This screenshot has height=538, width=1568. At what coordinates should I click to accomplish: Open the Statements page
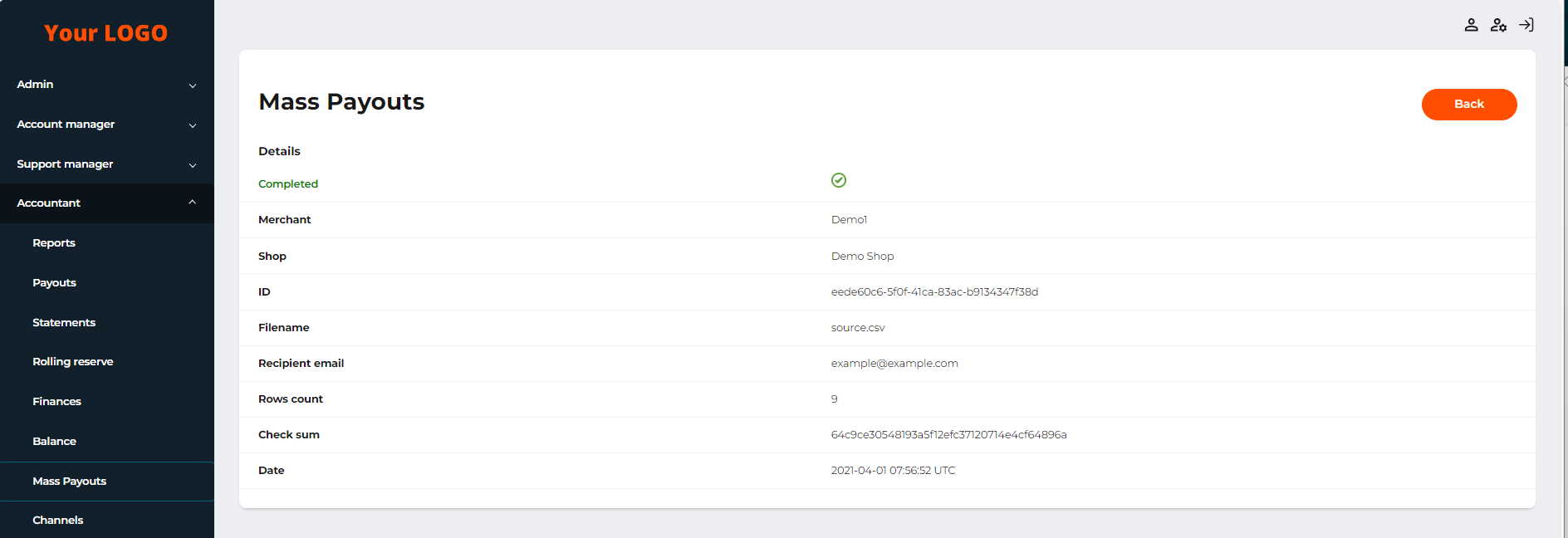pos(64,323)
